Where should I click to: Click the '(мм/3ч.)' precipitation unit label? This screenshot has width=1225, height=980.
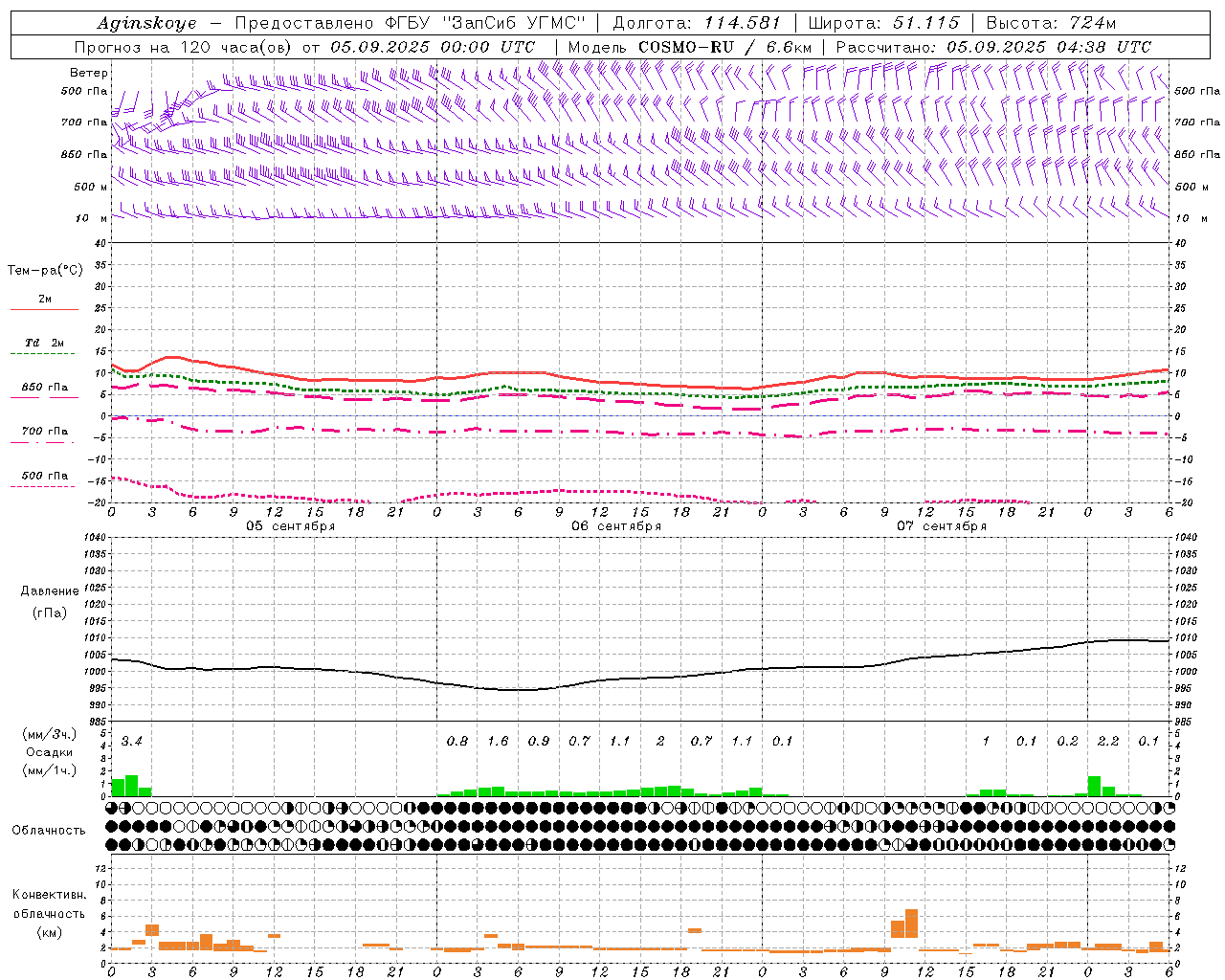pyautogui.click(x=50, y=735)
